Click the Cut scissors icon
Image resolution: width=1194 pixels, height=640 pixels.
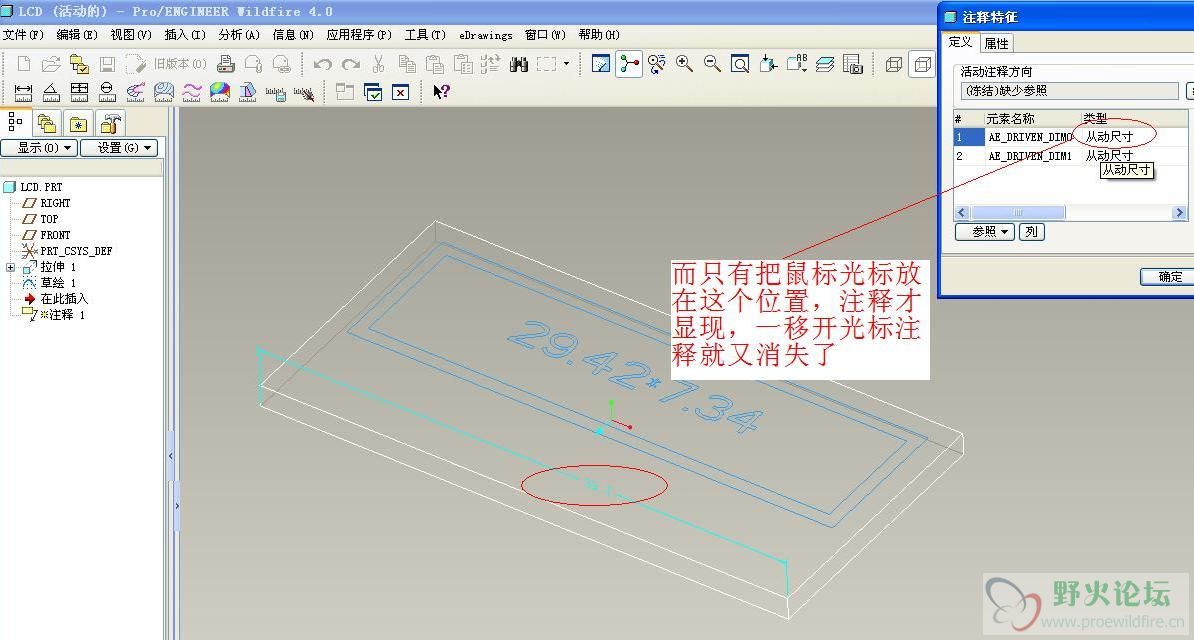click(378, 64)
